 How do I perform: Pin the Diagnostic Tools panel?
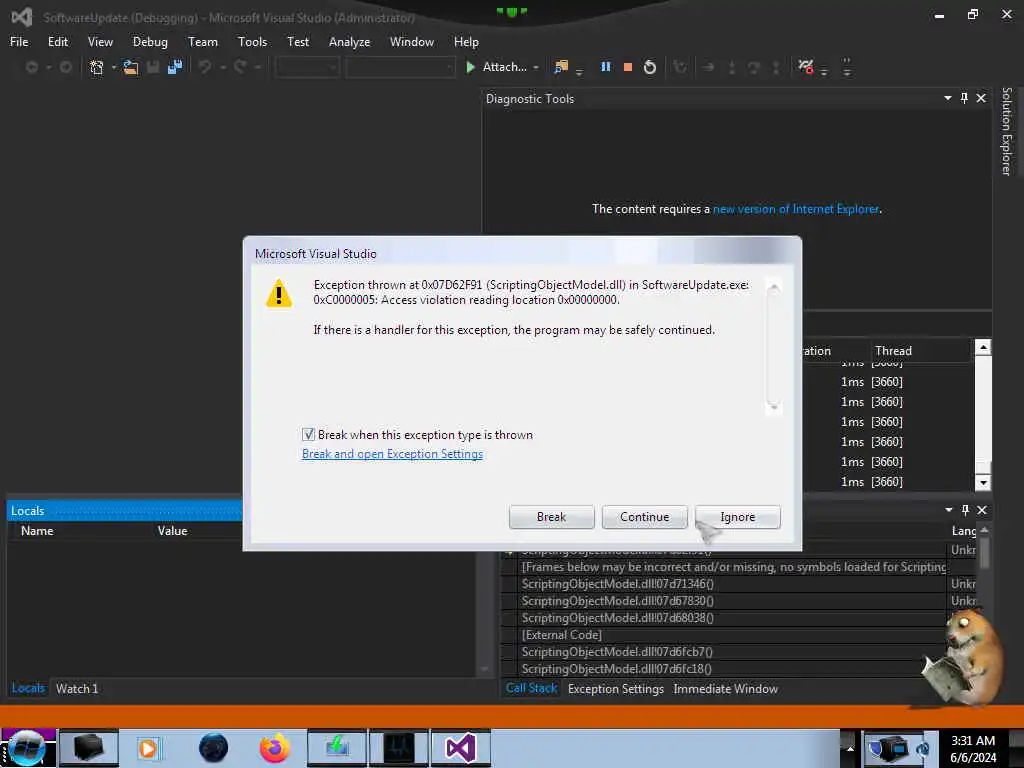click(x=964, y=98)
